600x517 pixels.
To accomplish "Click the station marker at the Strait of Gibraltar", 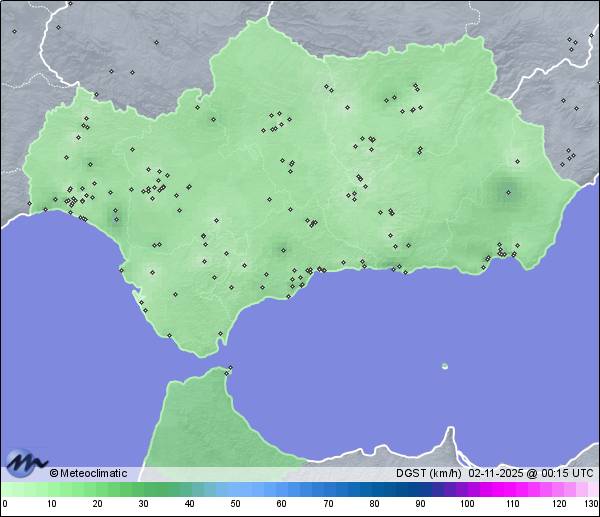I will pyautogui.click(x=230, y=369).
